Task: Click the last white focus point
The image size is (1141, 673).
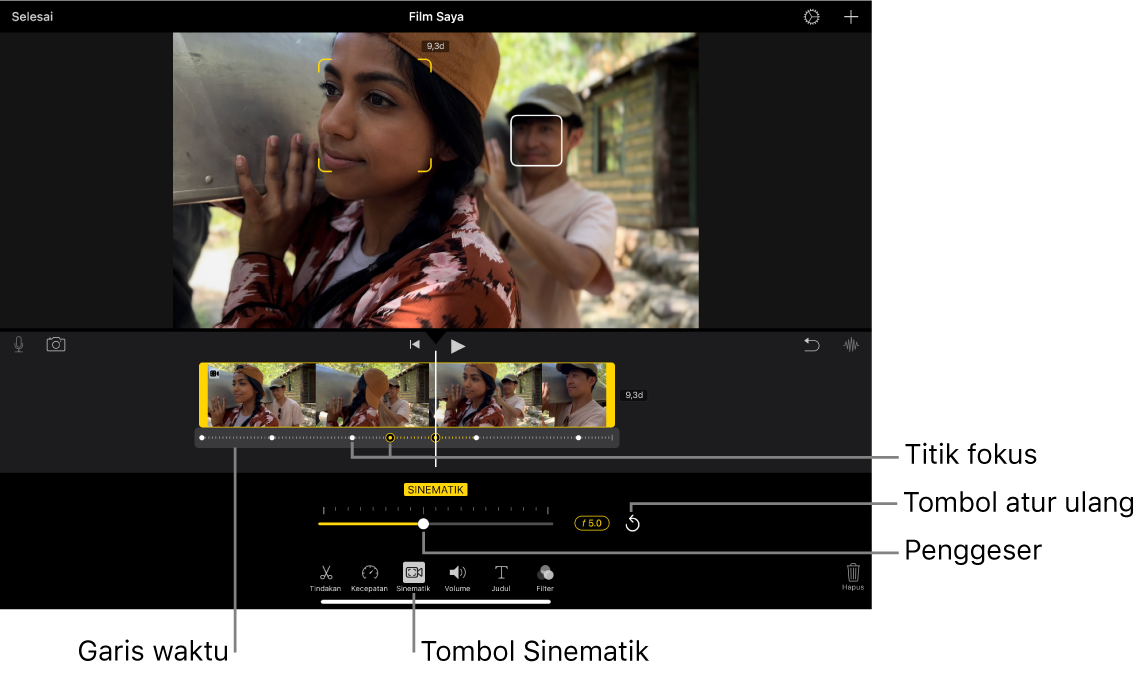Action: (x=579, y=438)
